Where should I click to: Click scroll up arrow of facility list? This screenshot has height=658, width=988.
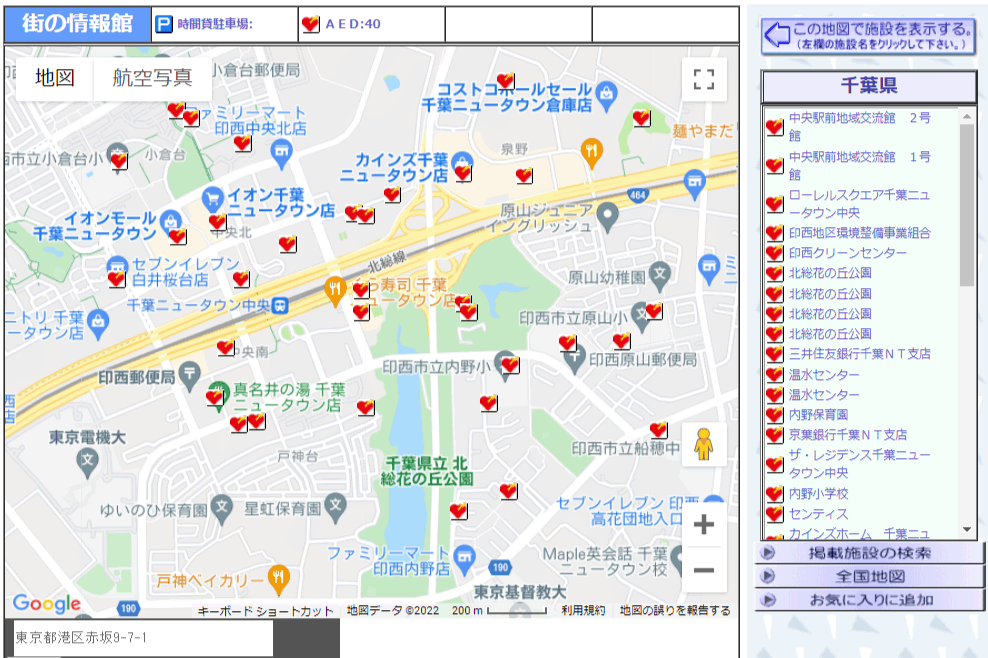coord(967,117)
